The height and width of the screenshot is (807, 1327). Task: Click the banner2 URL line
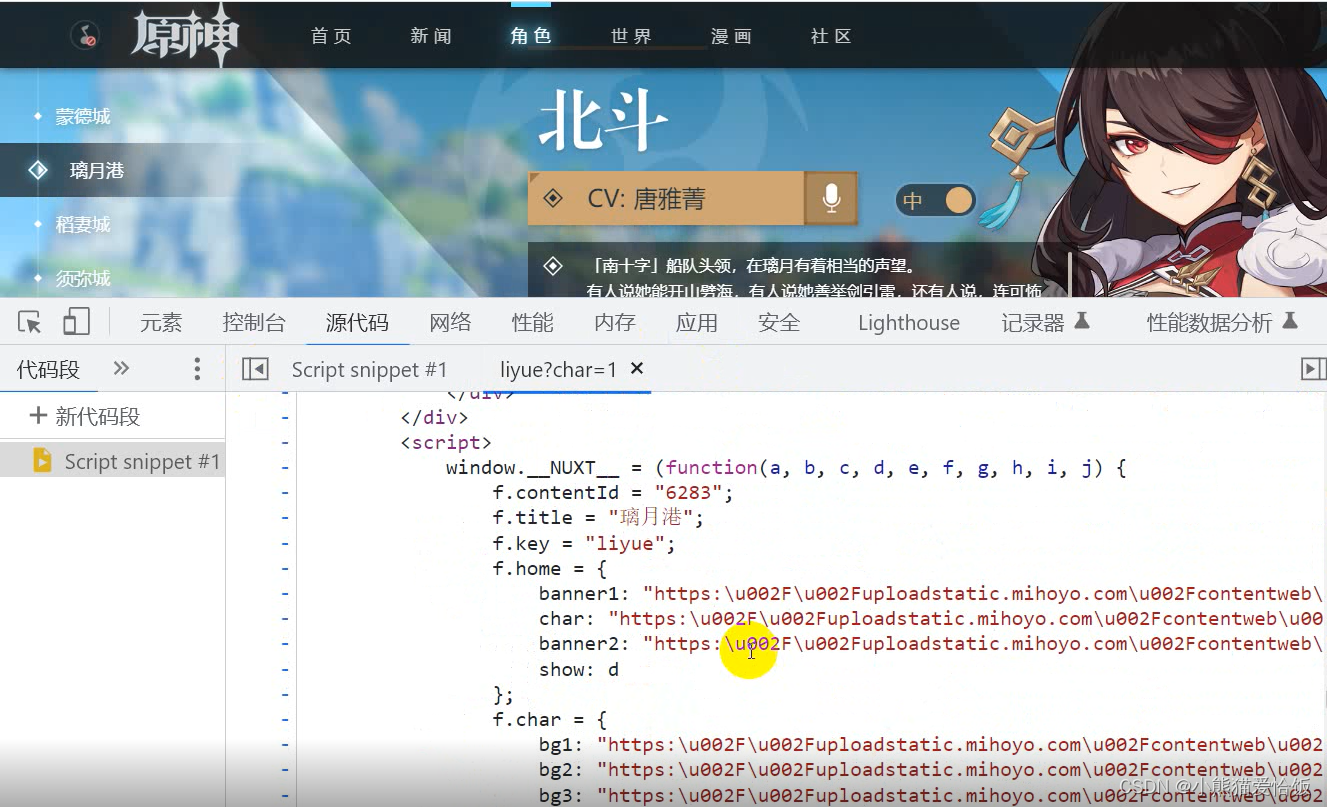pyautogui.click(x=931, y=643)
